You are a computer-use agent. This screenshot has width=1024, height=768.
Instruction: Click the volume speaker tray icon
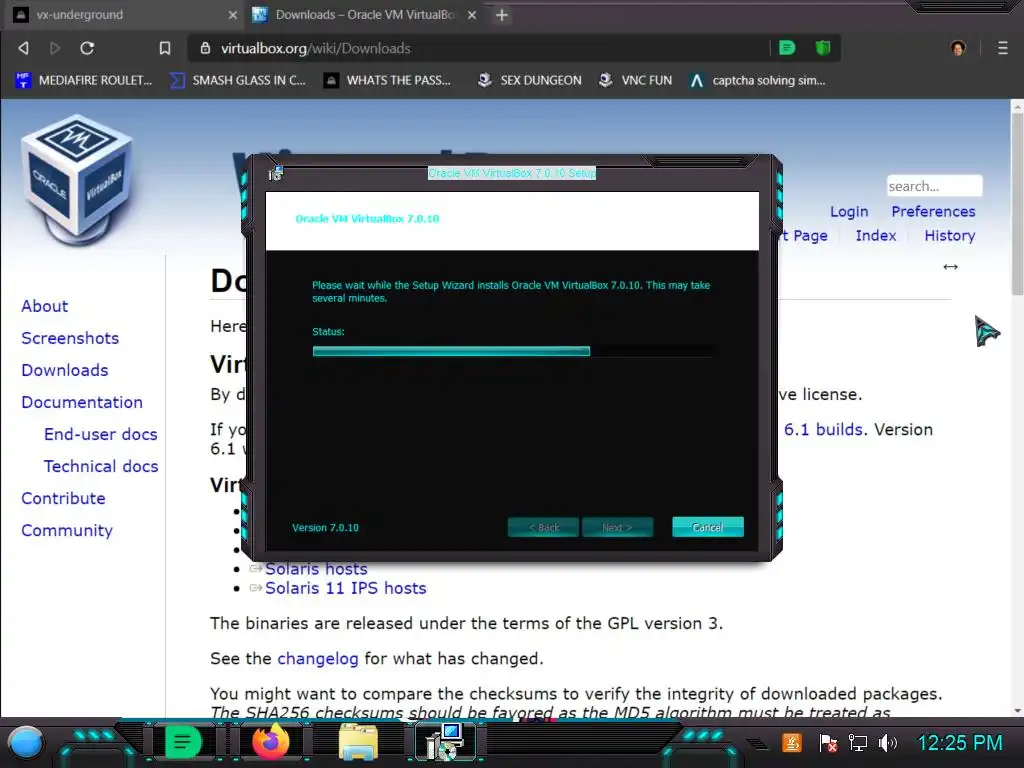[888, 743]
